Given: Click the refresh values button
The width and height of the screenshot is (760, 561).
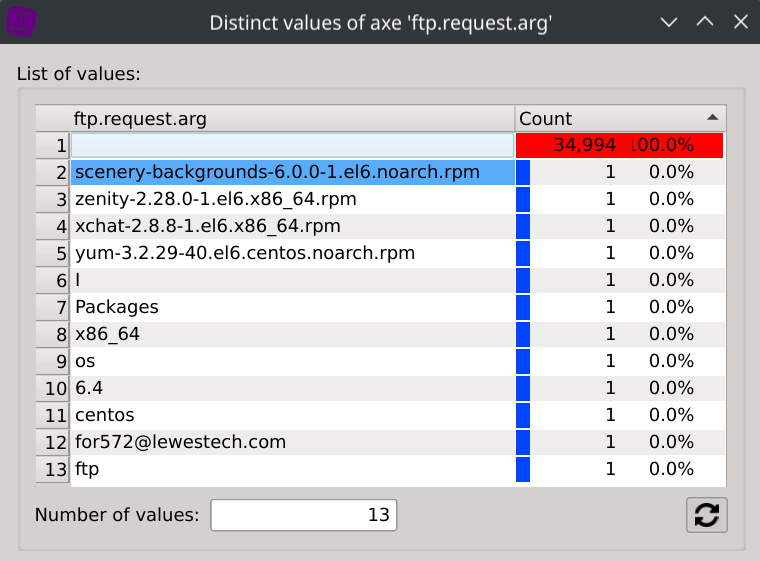Looking at the screenshot, I should (706, 515).
